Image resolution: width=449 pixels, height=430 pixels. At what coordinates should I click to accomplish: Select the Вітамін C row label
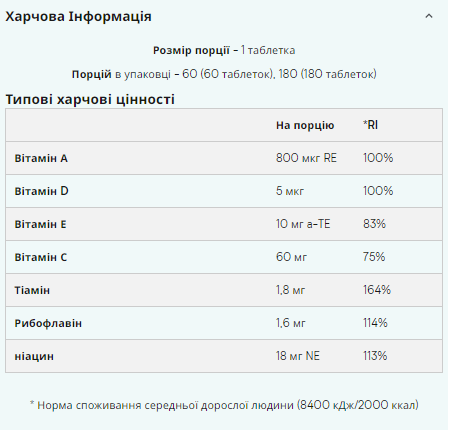pos(41,257)
